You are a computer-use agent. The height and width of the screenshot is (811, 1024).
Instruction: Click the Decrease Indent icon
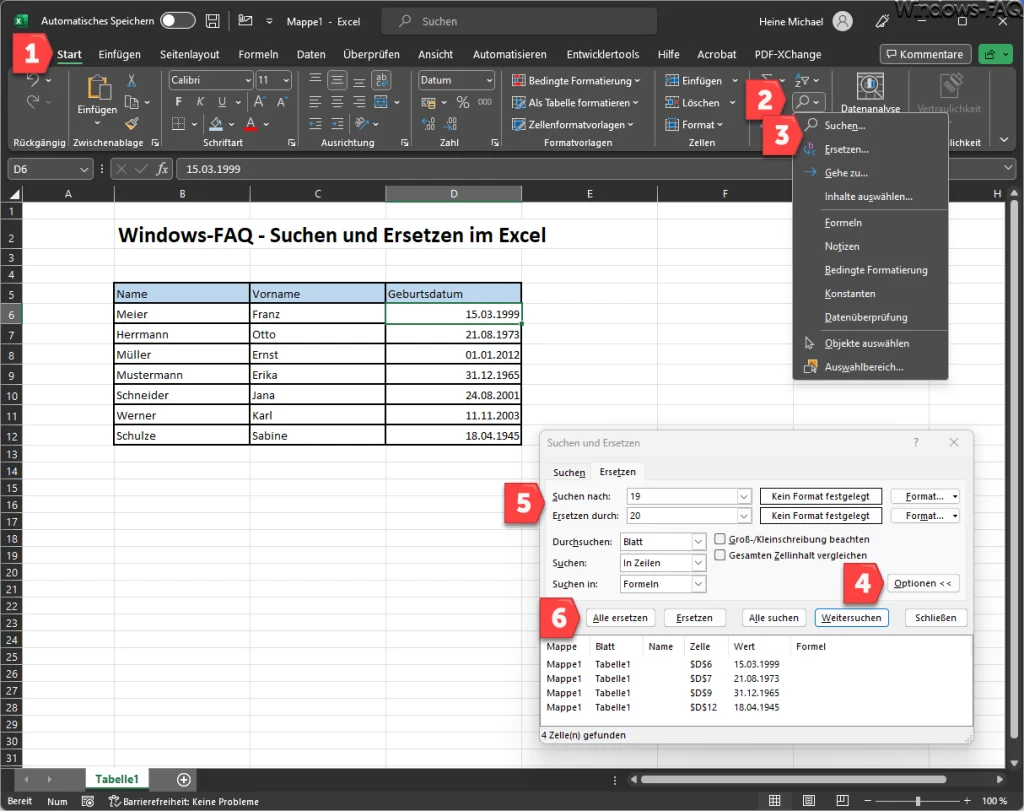coord(315,123)
